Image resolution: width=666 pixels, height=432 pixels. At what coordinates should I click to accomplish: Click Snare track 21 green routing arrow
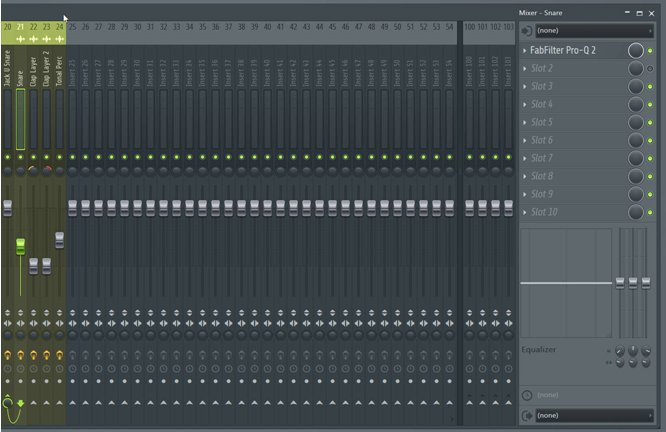pyautogui.click(x=20, y=403)
